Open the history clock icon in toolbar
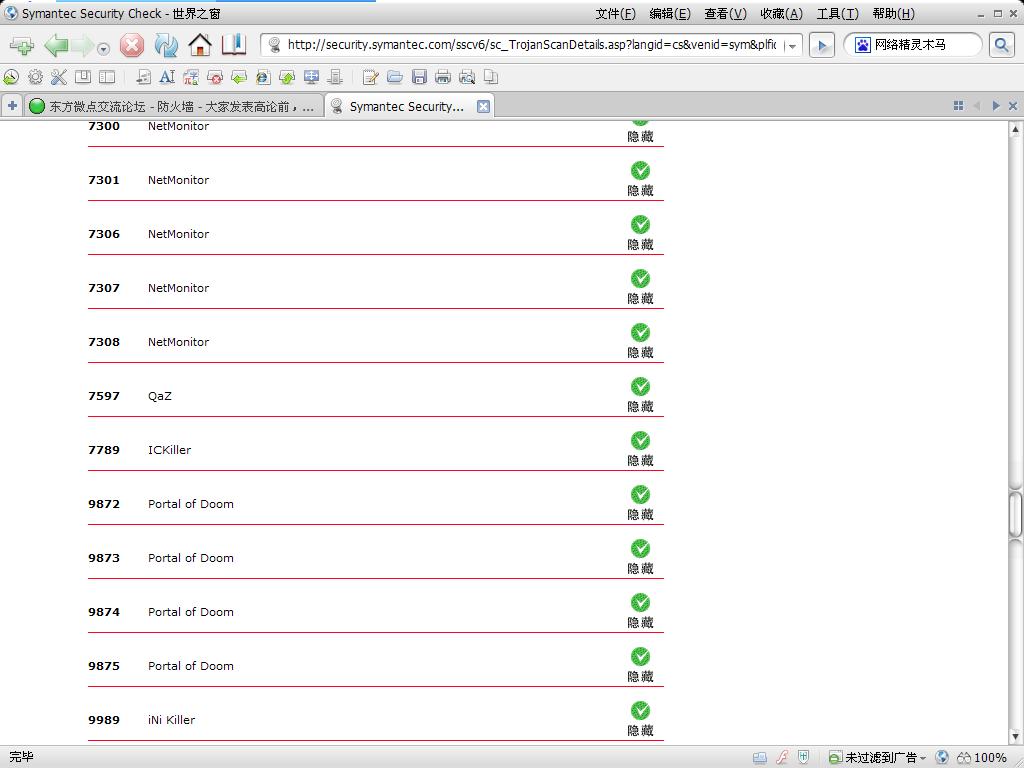The width and height of the screenshot is (1024, 768). (x=11, y=77)
